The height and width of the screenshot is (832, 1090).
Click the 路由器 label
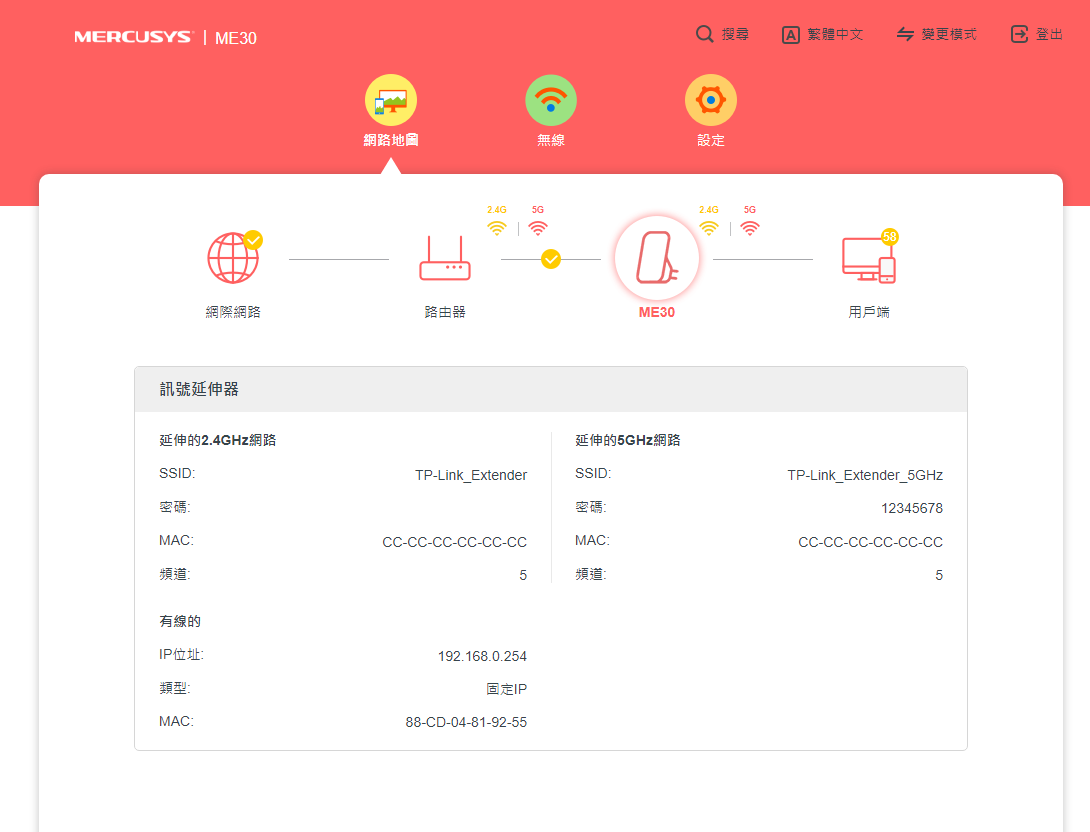tap(445, 312)
